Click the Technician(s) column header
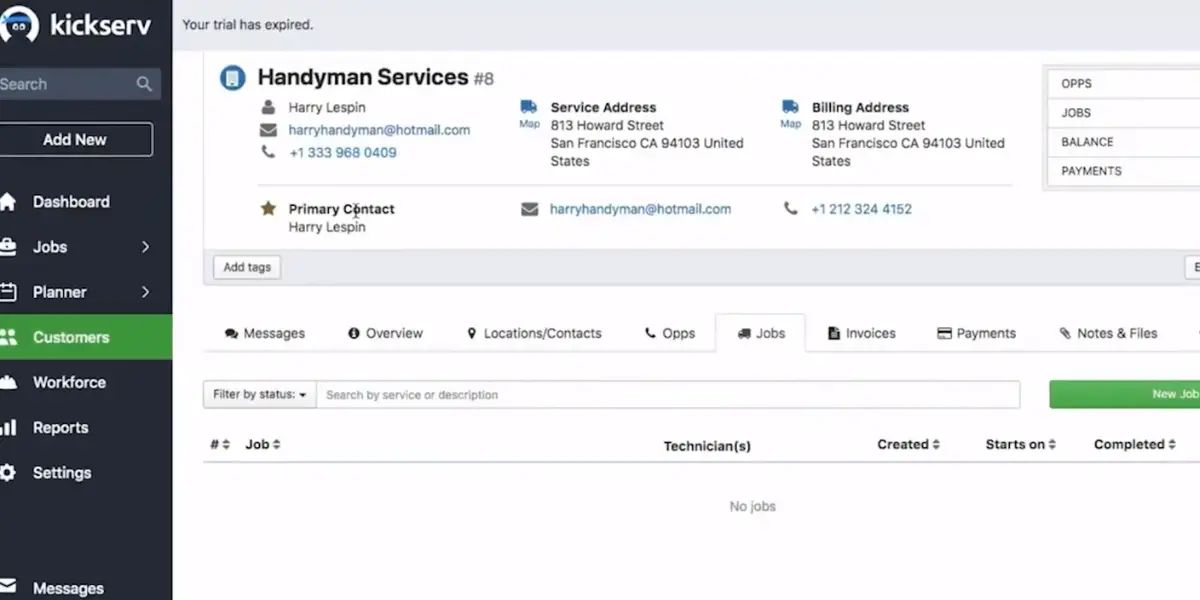The image size is (1200, 600). pyautogui.click(x=707, y=446)
